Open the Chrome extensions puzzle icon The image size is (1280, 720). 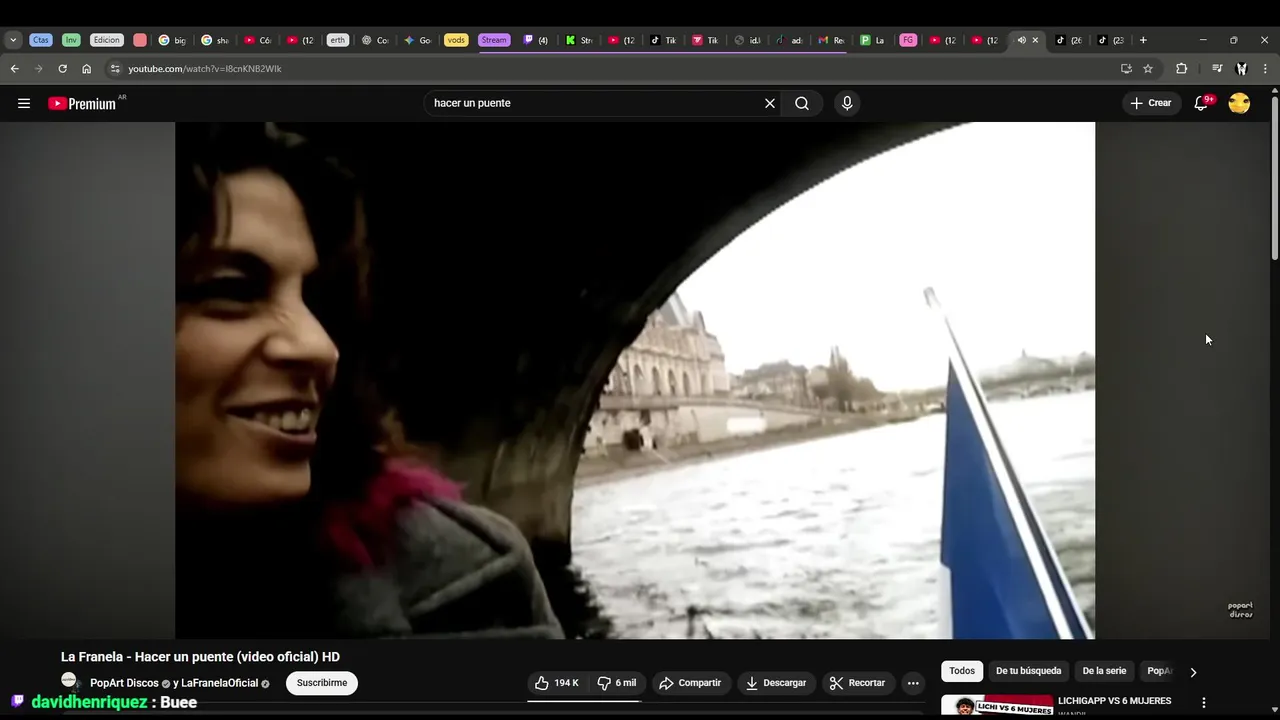1181,69
